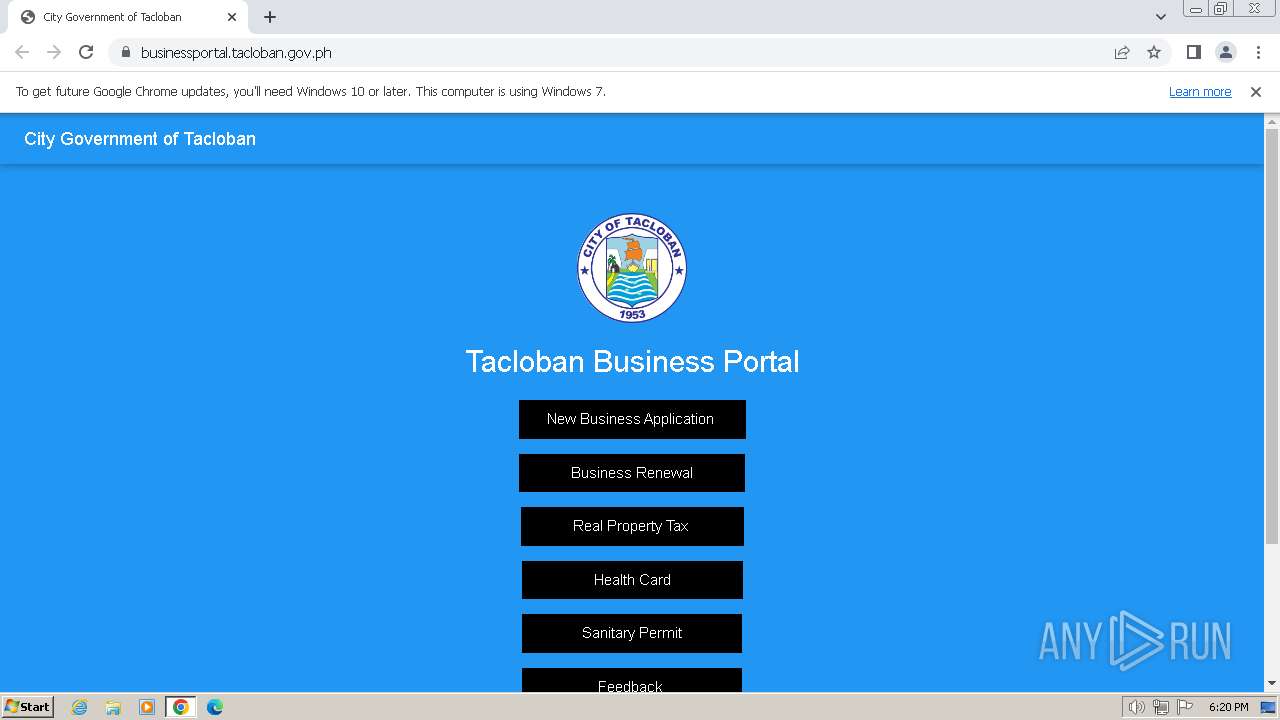Click City Government of Tacloban header title
The width and height of the screenshot is (1280, 720).
pyautogui.click(x=140, y=139)
